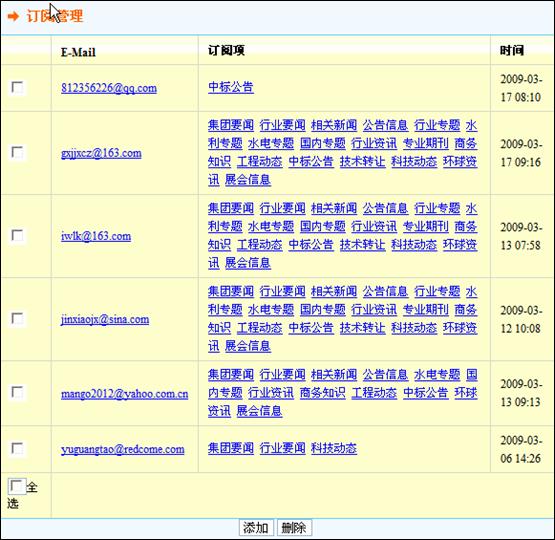Click the 添加 button
555x540 pixels.
pyautogui.click(x=256, y=528)
